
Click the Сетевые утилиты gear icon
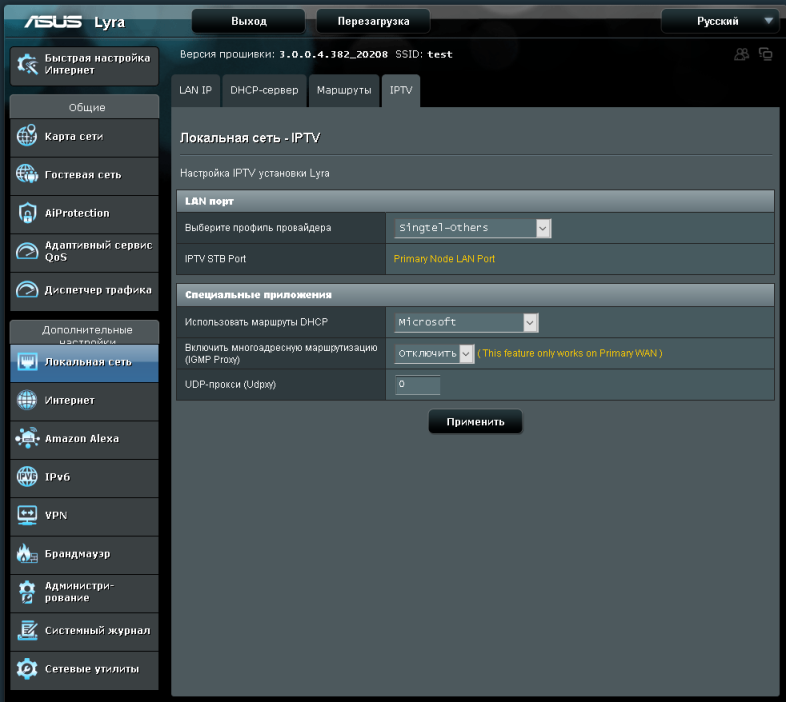click(x=27, y=668)
